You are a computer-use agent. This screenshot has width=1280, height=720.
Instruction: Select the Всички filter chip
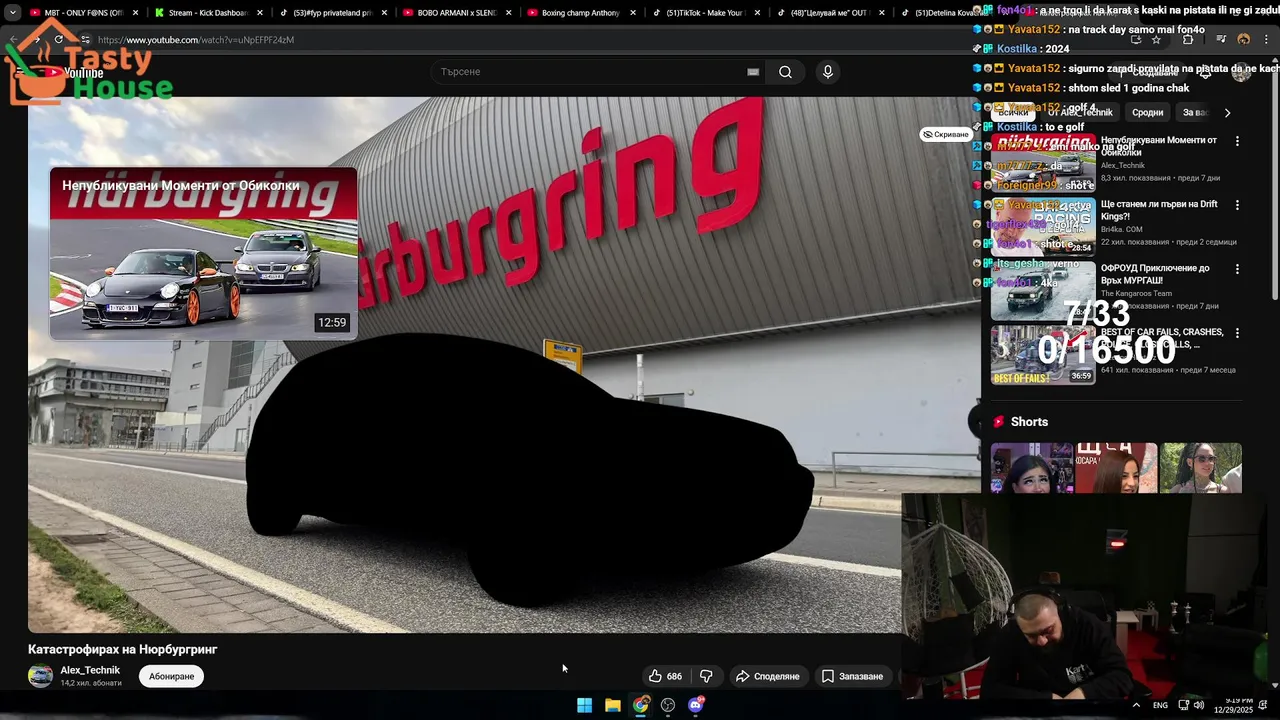coord(1013,113)
